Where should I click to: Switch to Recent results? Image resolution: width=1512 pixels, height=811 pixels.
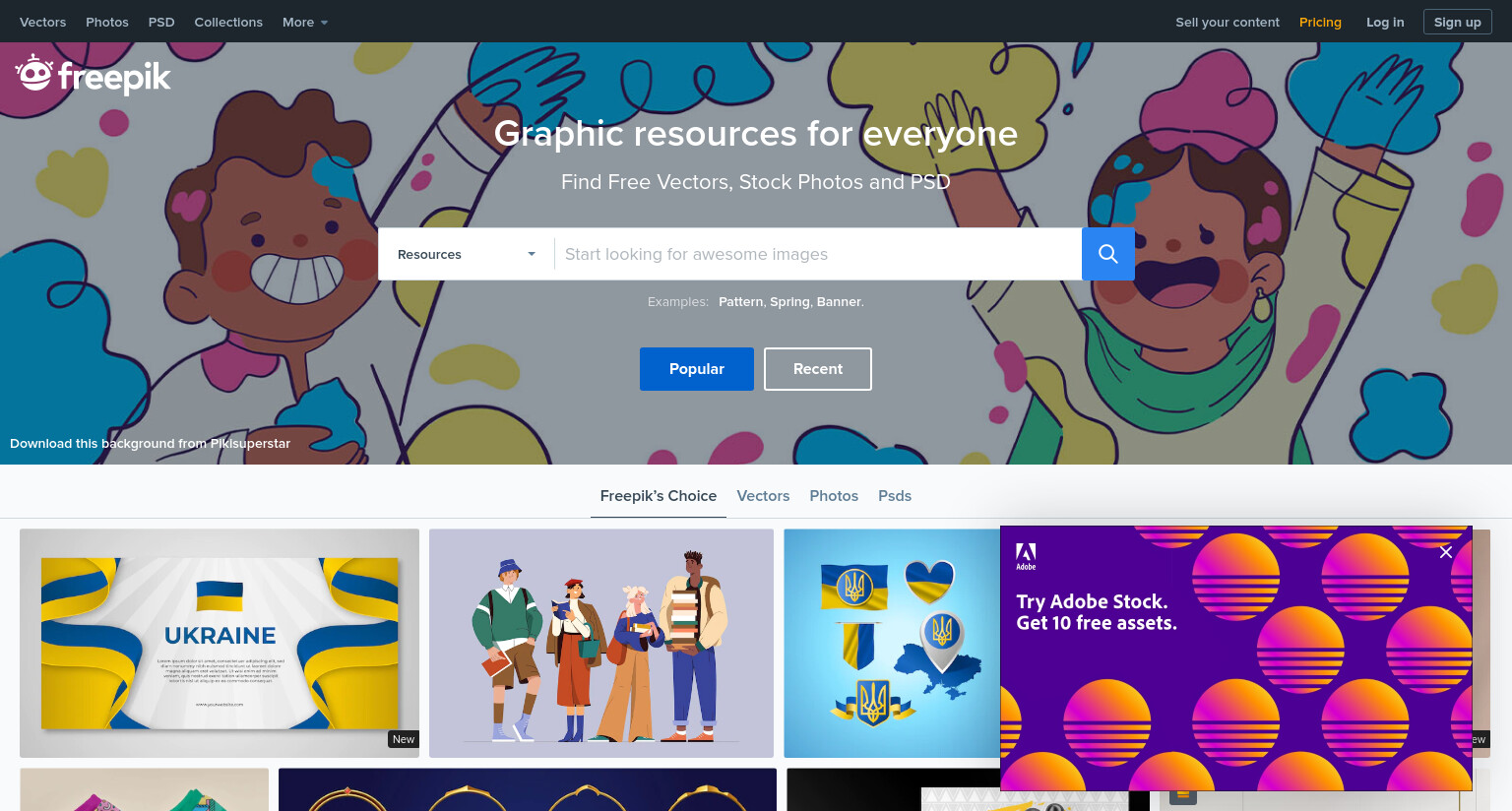click(818, 369)
